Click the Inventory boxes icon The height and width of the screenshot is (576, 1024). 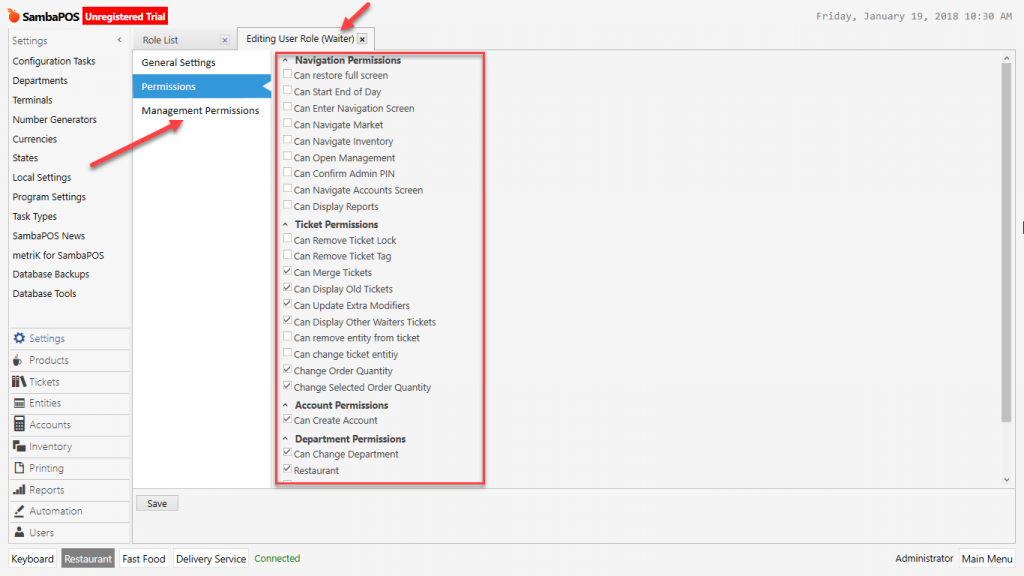click(x=19, y=446)
